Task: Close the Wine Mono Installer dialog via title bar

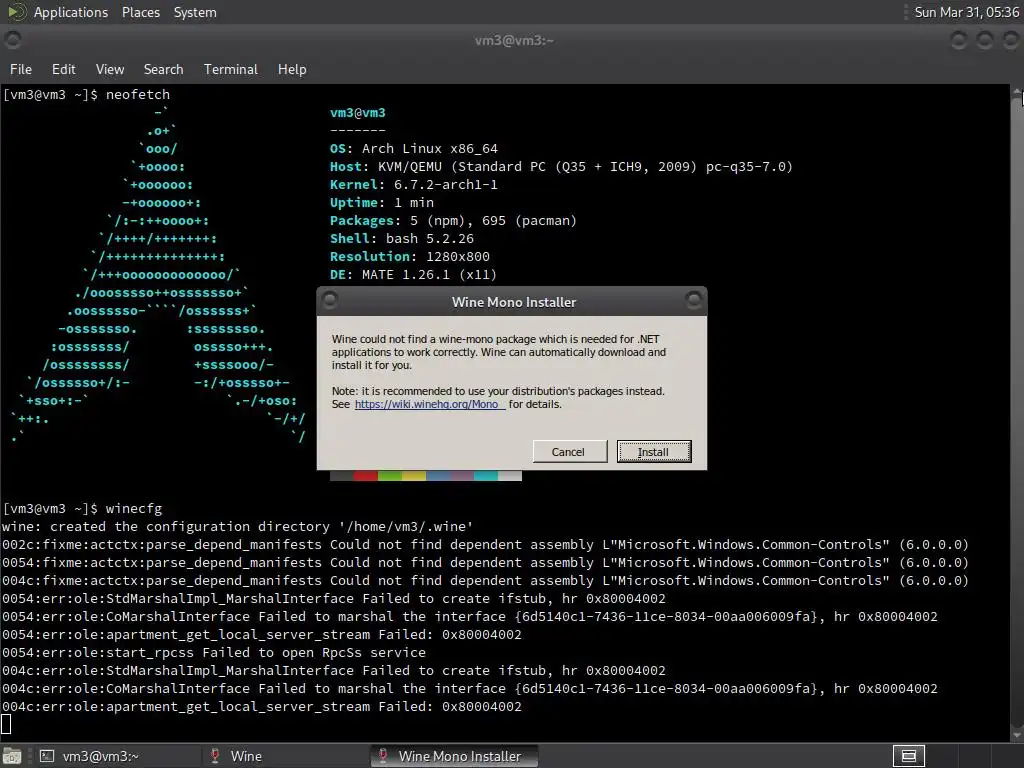Action: point(694,300)
